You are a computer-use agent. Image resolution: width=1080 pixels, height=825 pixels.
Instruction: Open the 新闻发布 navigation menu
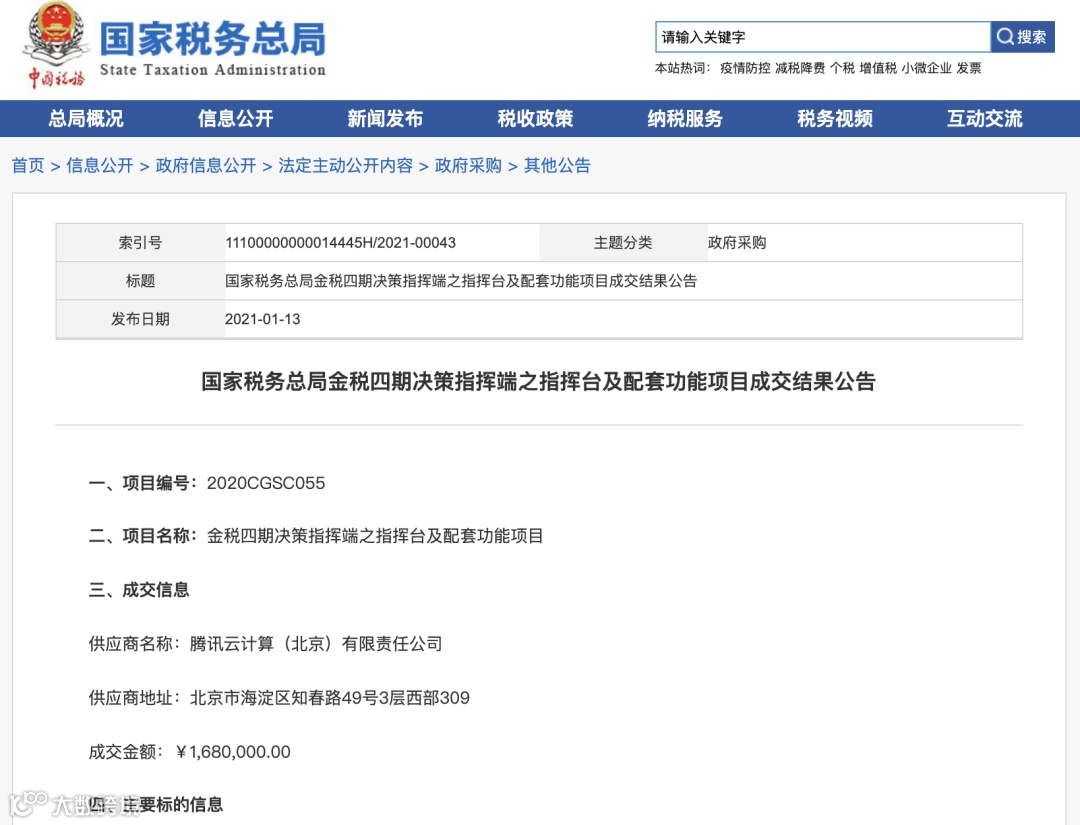(x=385, y=118)
